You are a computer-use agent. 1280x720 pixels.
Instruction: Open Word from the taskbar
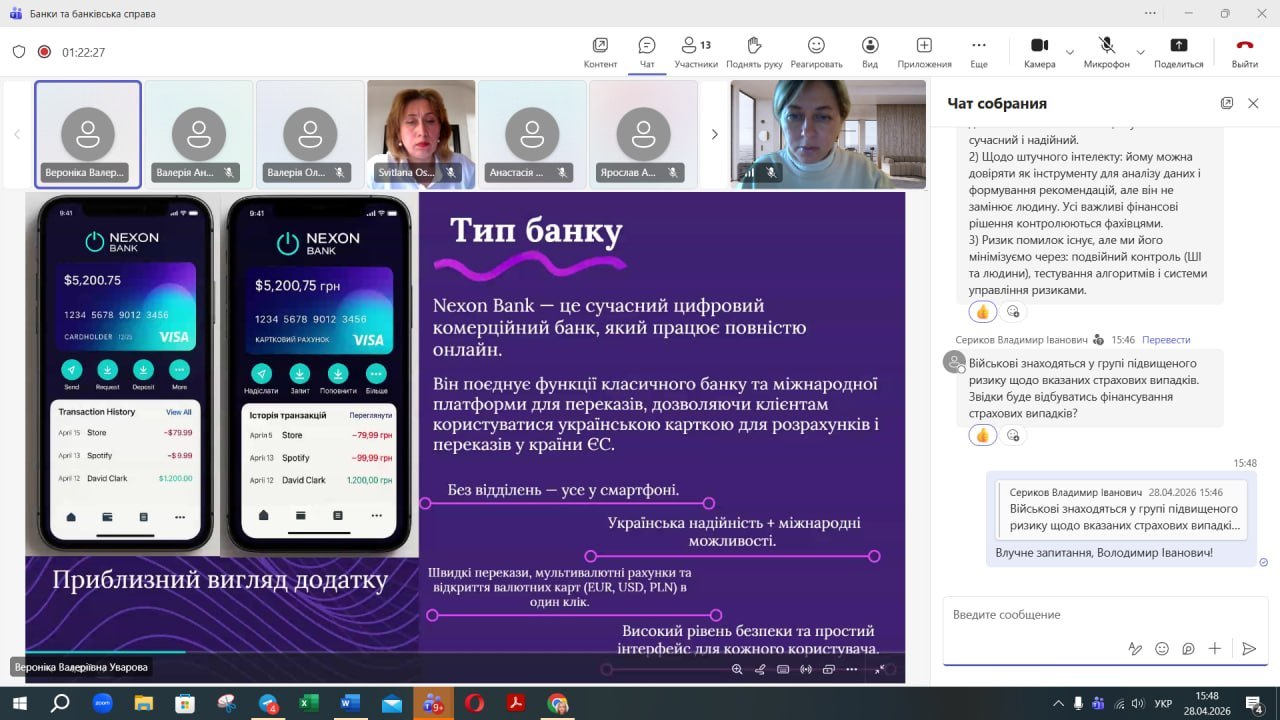pyautogui.click(x=349, y=703)
